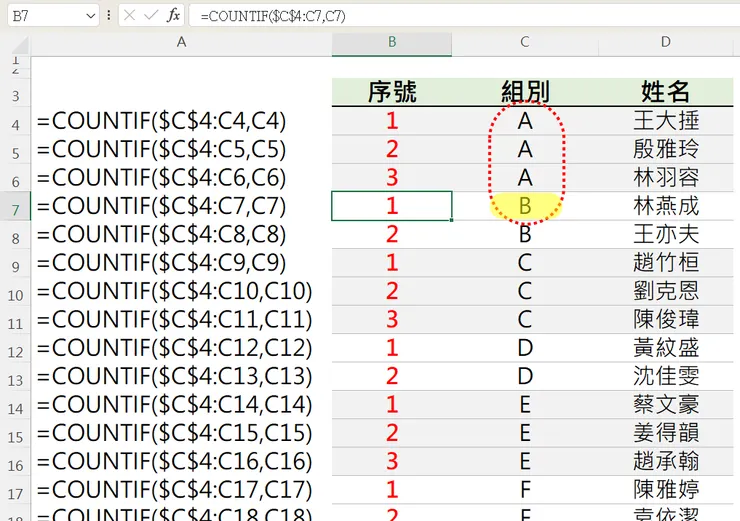Click the formula bar options dots handle
740x521 pixels.
click(109, 16)
